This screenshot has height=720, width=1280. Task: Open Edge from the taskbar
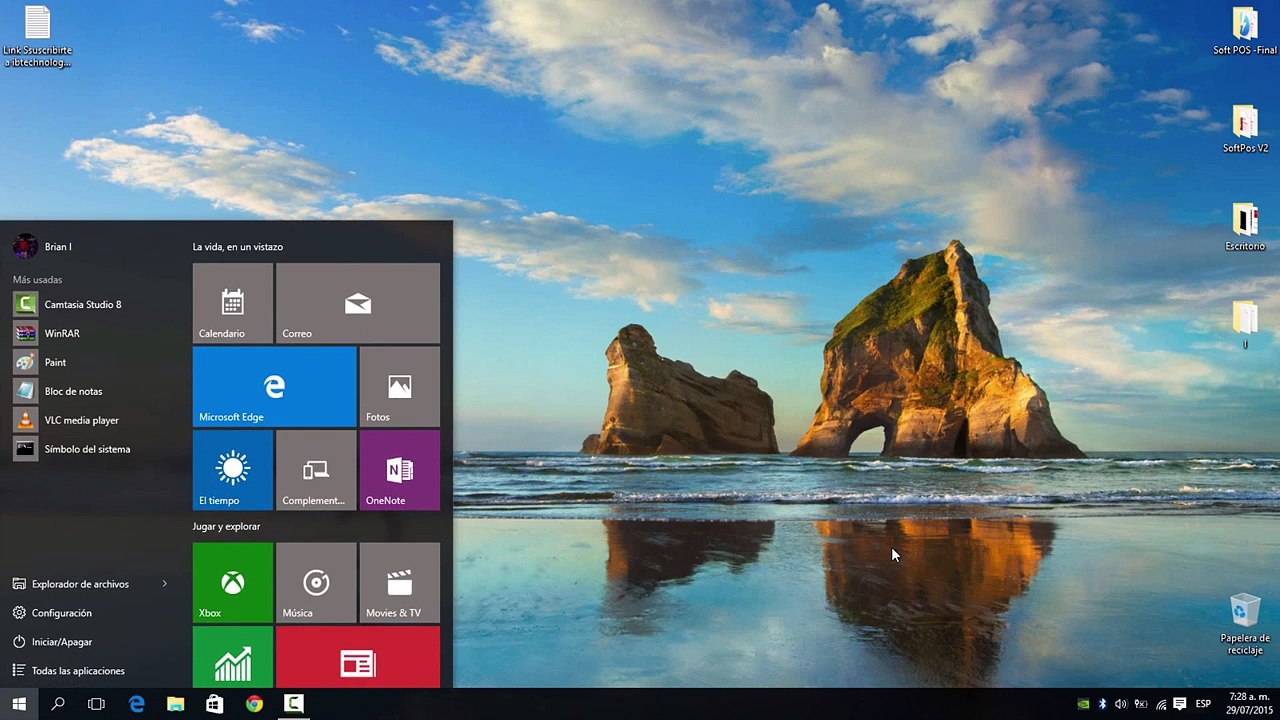tap(137, 704)
